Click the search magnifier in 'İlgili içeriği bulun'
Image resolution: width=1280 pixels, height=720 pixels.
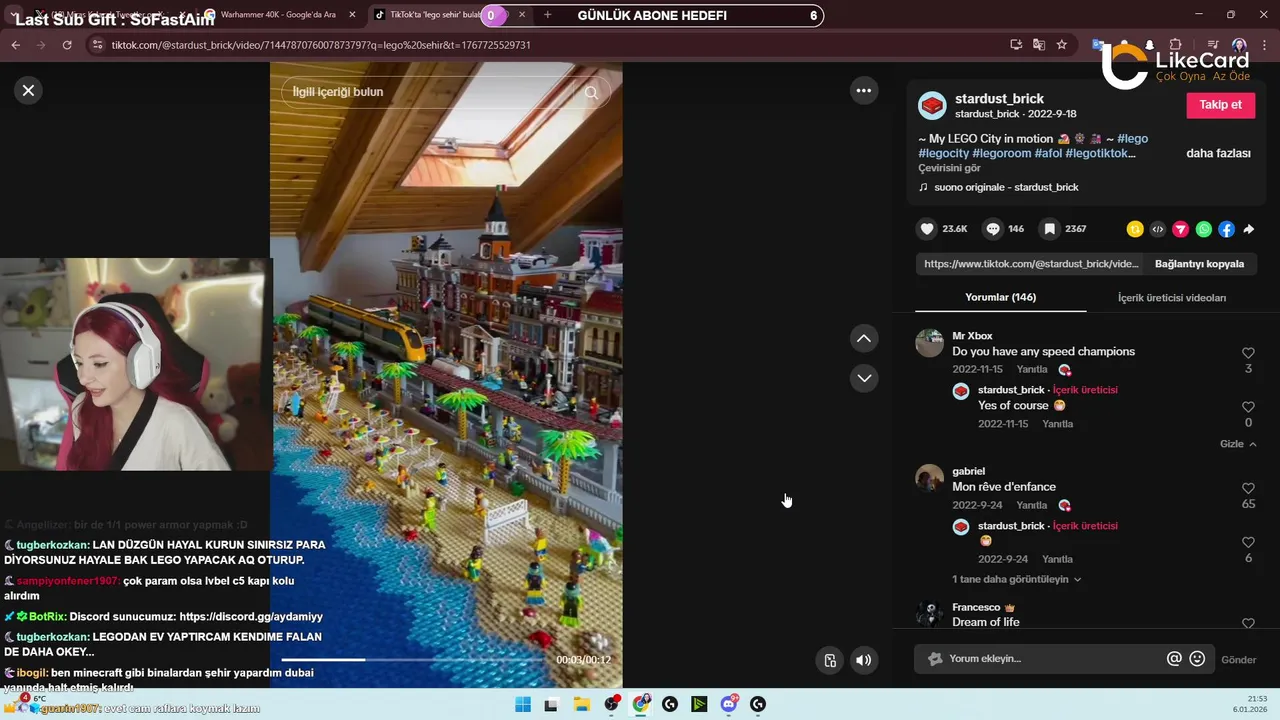(591, 92)
